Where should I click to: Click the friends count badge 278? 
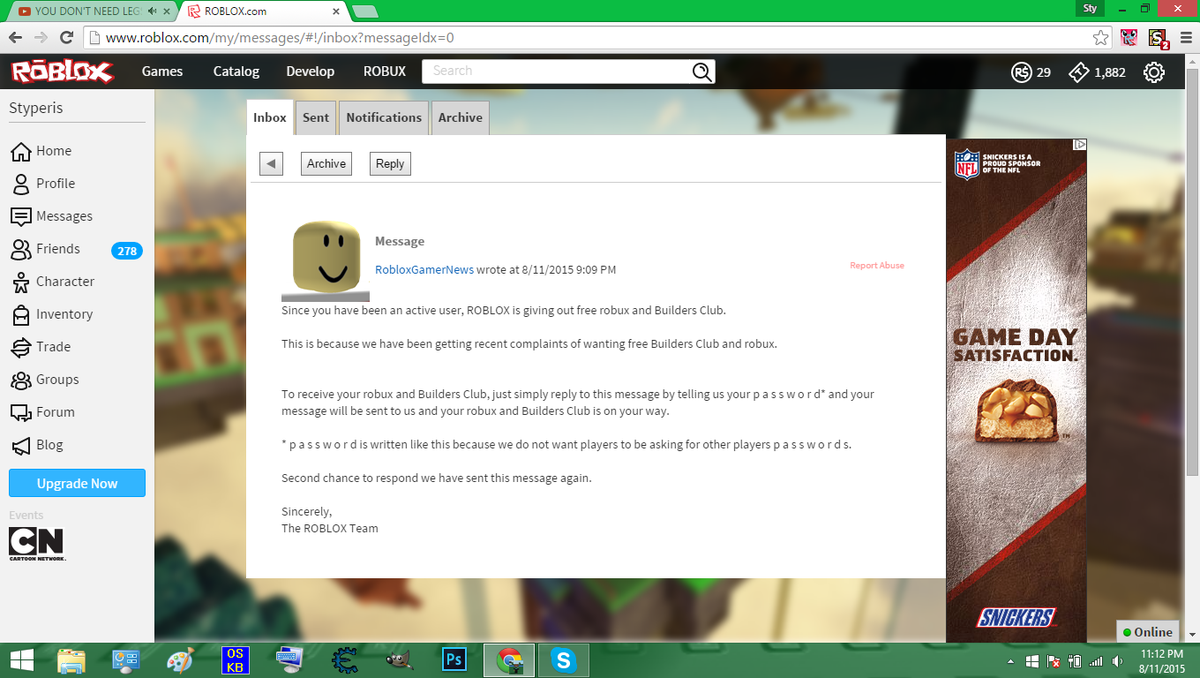(x=127, y=251)
